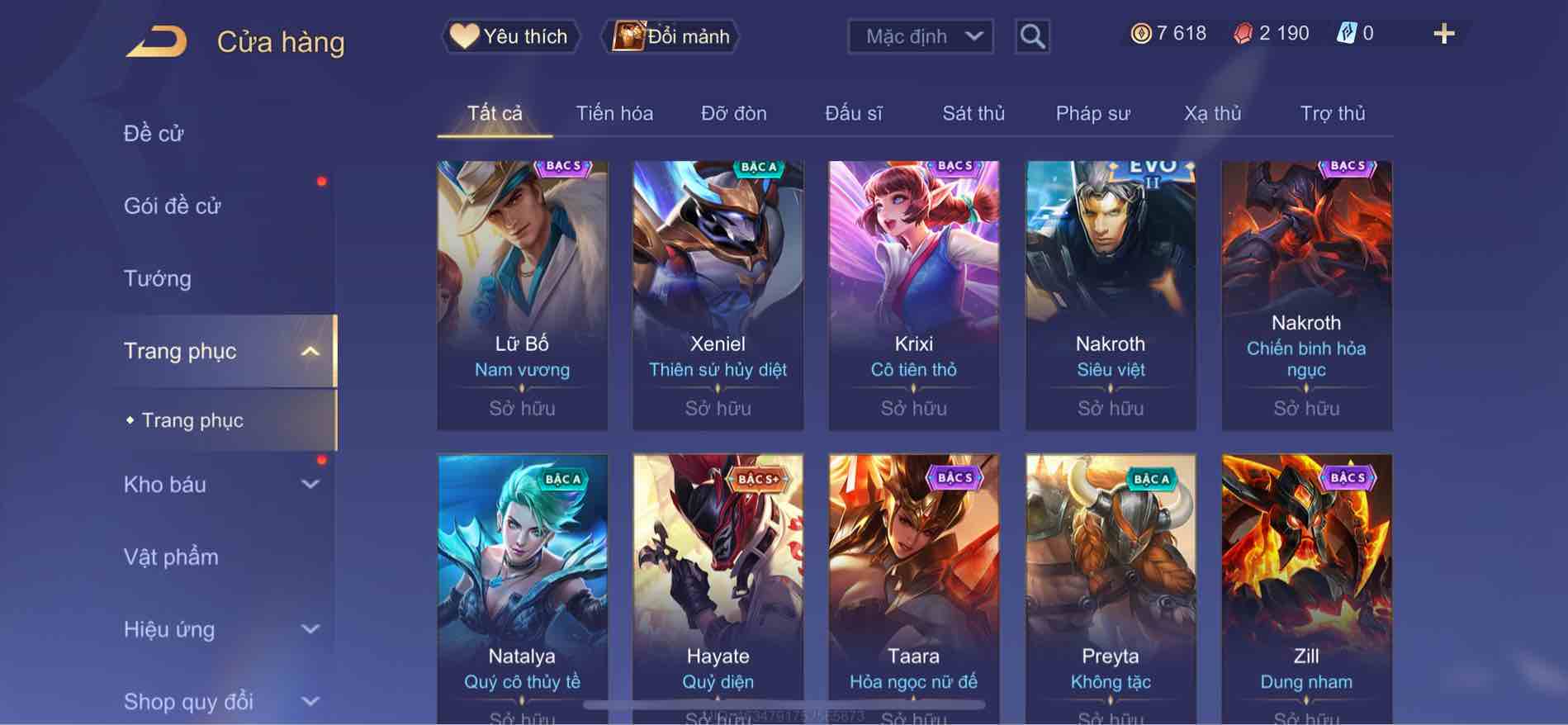Viewport: 1568px width, 725px height.
Task: Expand the Hiệu ứng sidebar section
Action: coord(310,629)
